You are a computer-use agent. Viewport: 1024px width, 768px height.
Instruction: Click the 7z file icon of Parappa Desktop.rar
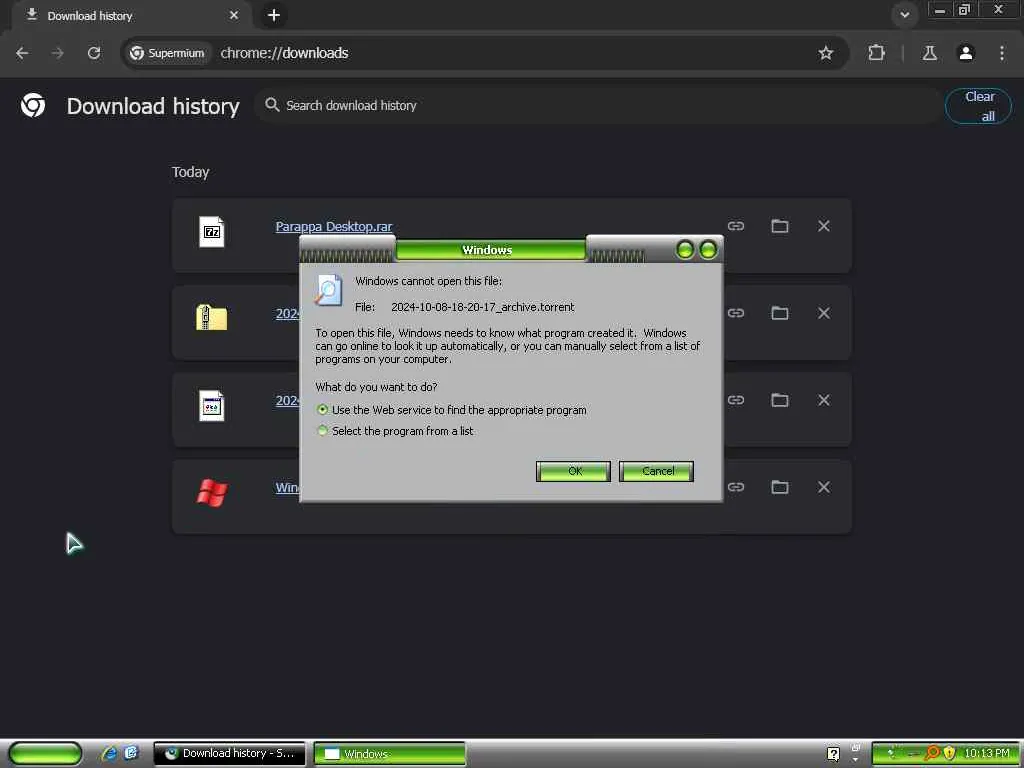(212, 232)
